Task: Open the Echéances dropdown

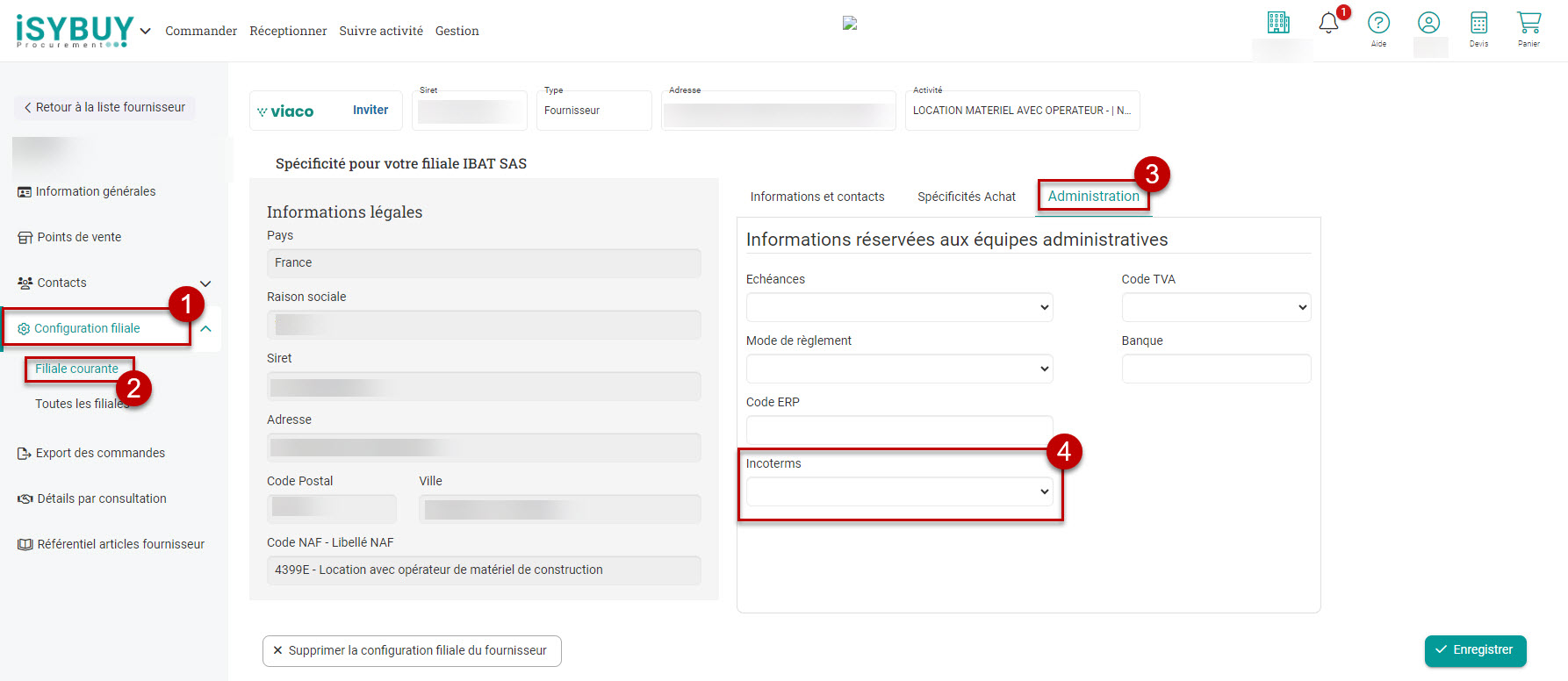Action: click(899, 307)
